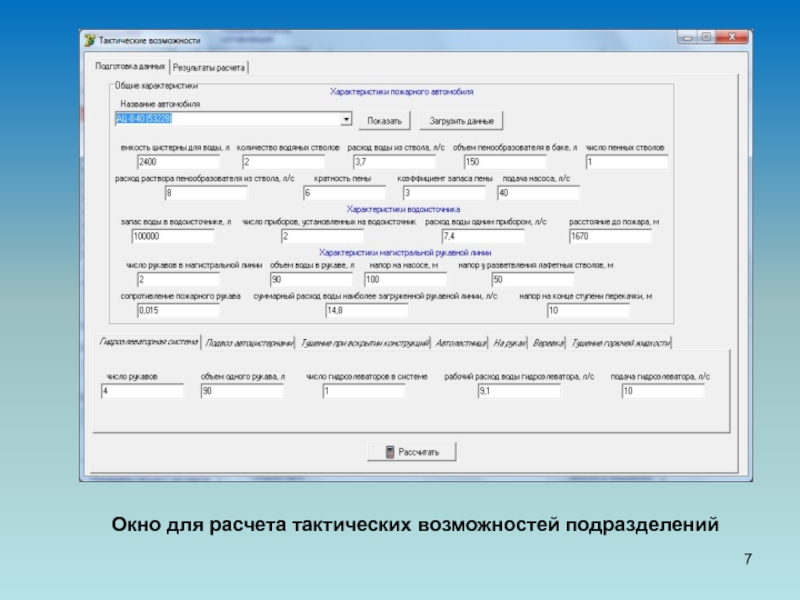Edit число приборов на водоисточник field
Image resolution: width=800 pixels, height=600 pixels.
click(322, 236)
